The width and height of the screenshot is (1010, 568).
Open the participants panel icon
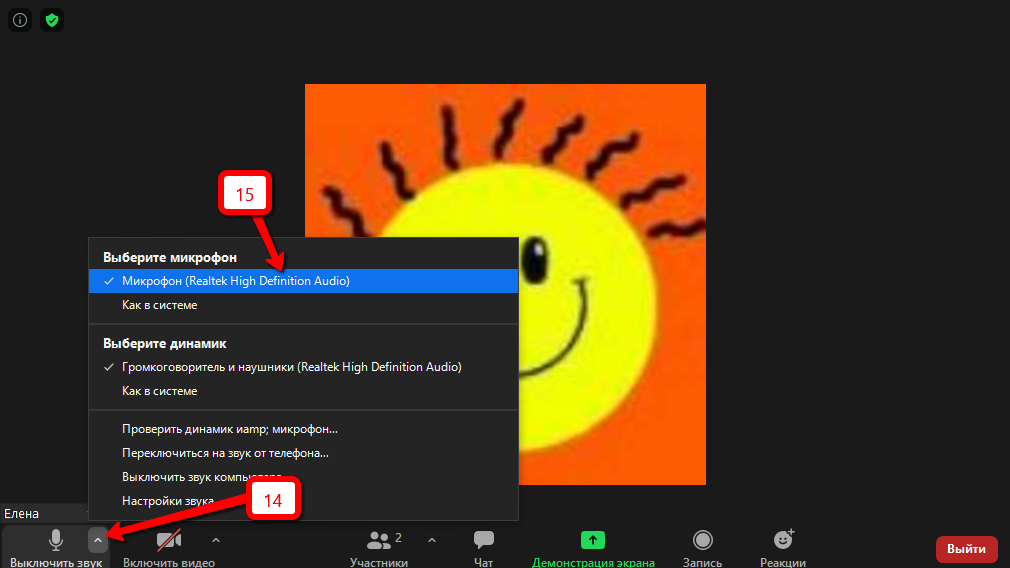coord(379,541)
